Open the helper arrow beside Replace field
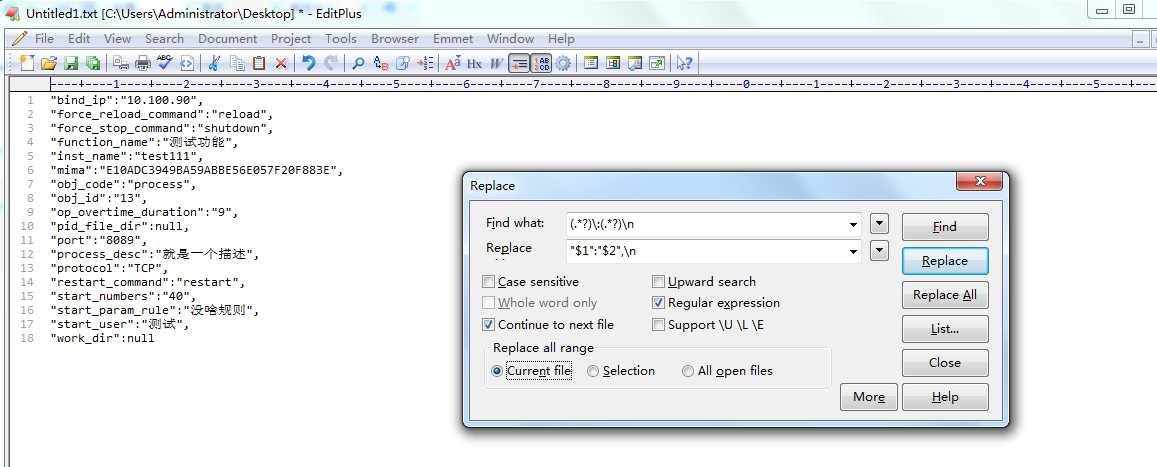Screen dimensions: 1157x467 point(879,251)
